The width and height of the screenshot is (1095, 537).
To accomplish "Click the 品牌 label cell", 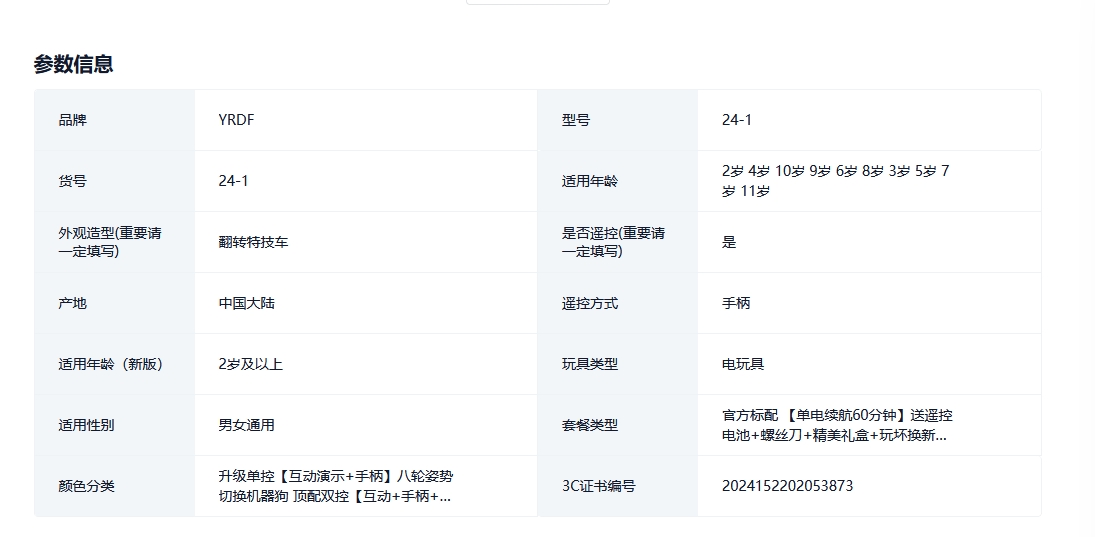I will tap(73, 120).
